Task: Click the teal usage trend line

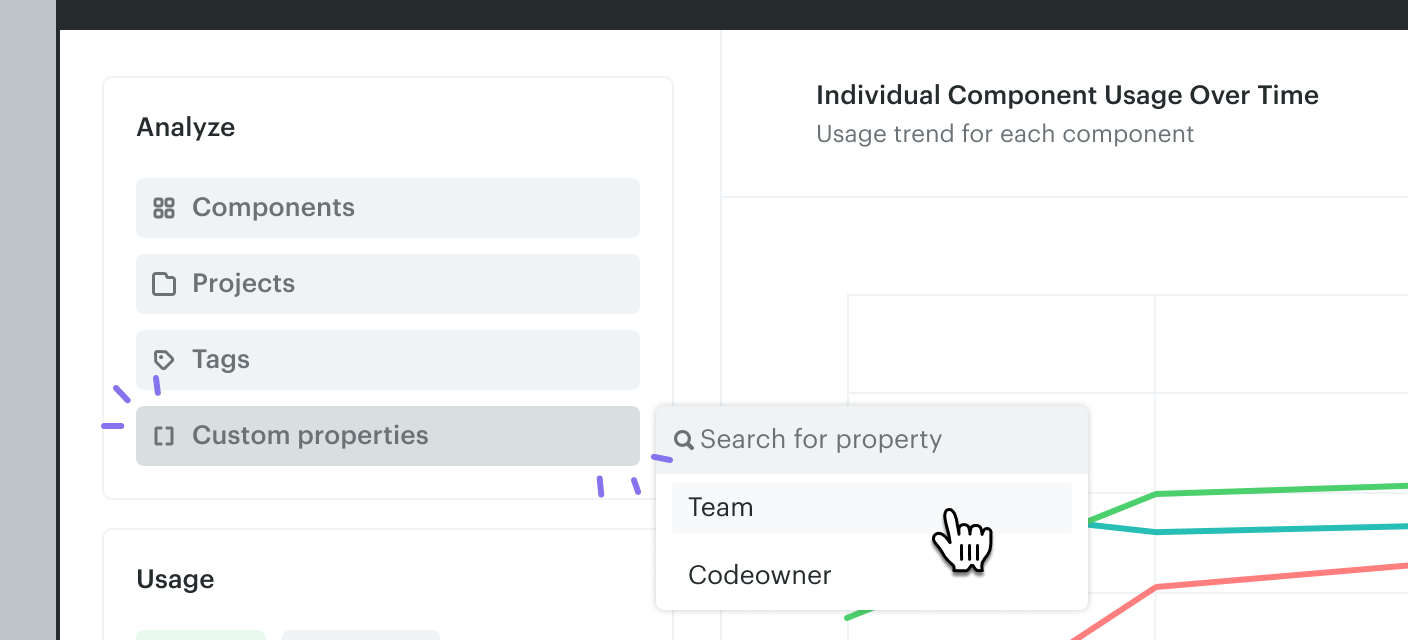Action: coord(1280,529)
